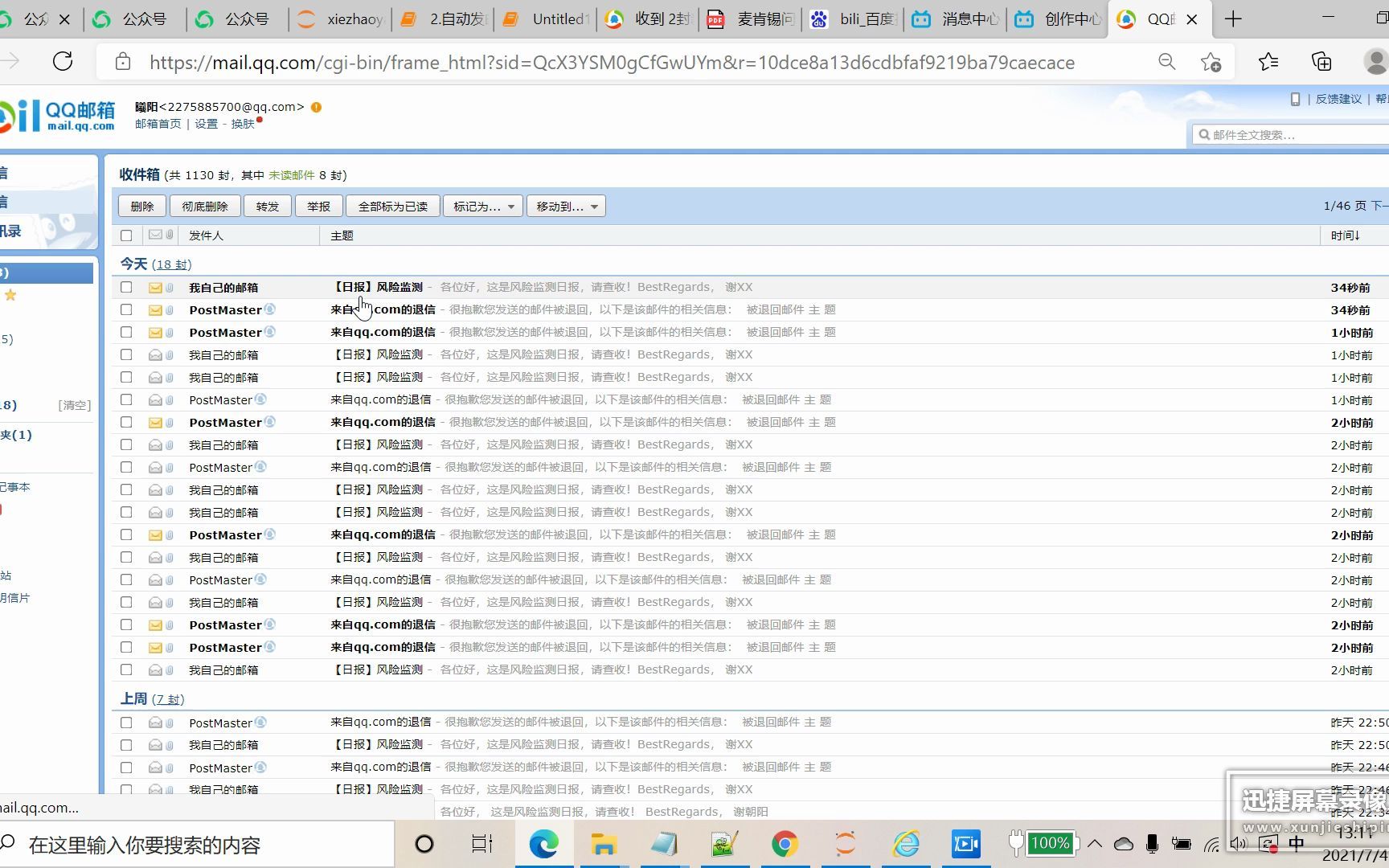
Task: Switch to the 2.自动发 browser tab
Action: tap(444, 19)
